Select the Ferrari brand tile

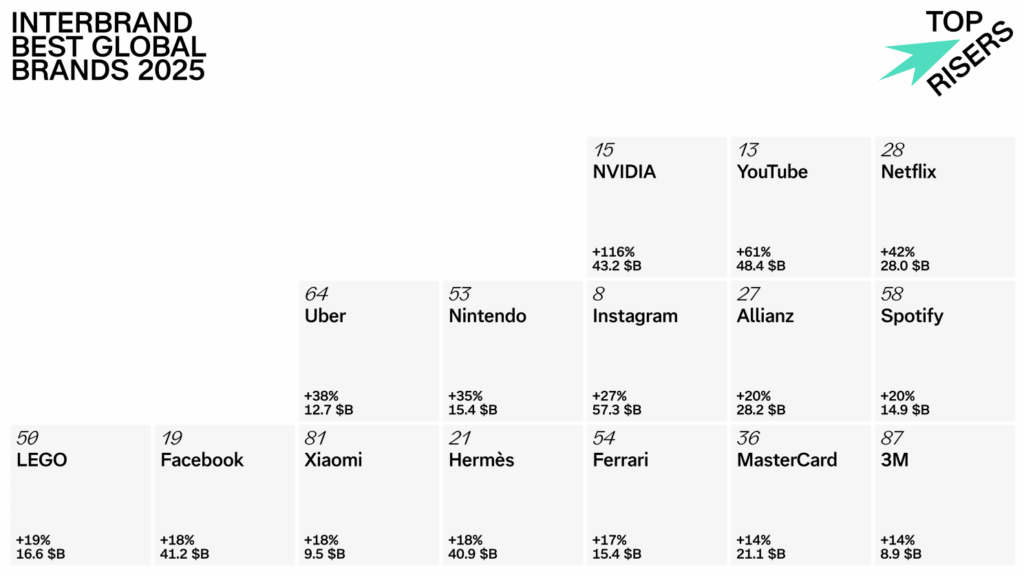[656, 495]
